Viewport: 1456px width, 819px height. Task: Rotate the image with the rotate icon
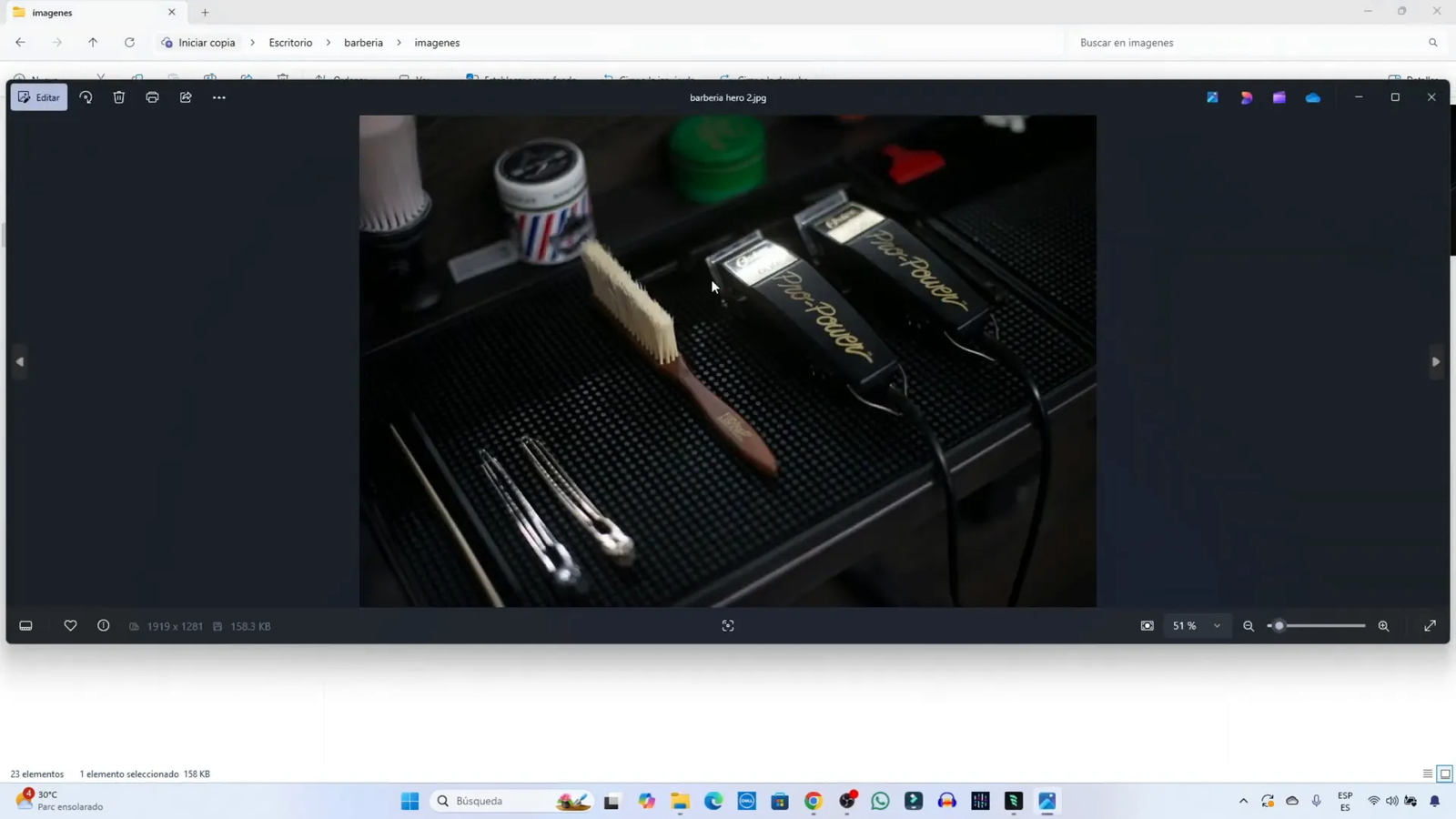86,97
